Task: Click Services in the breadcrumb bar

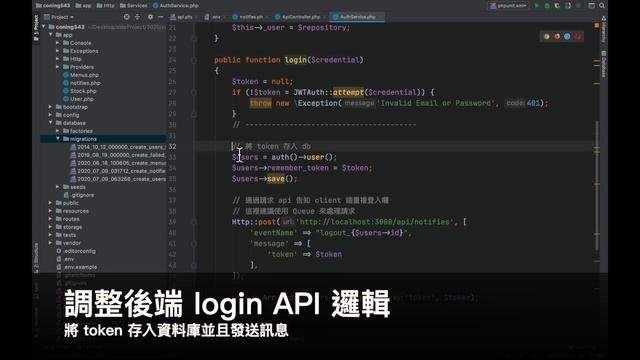Action: coord(134,6)
